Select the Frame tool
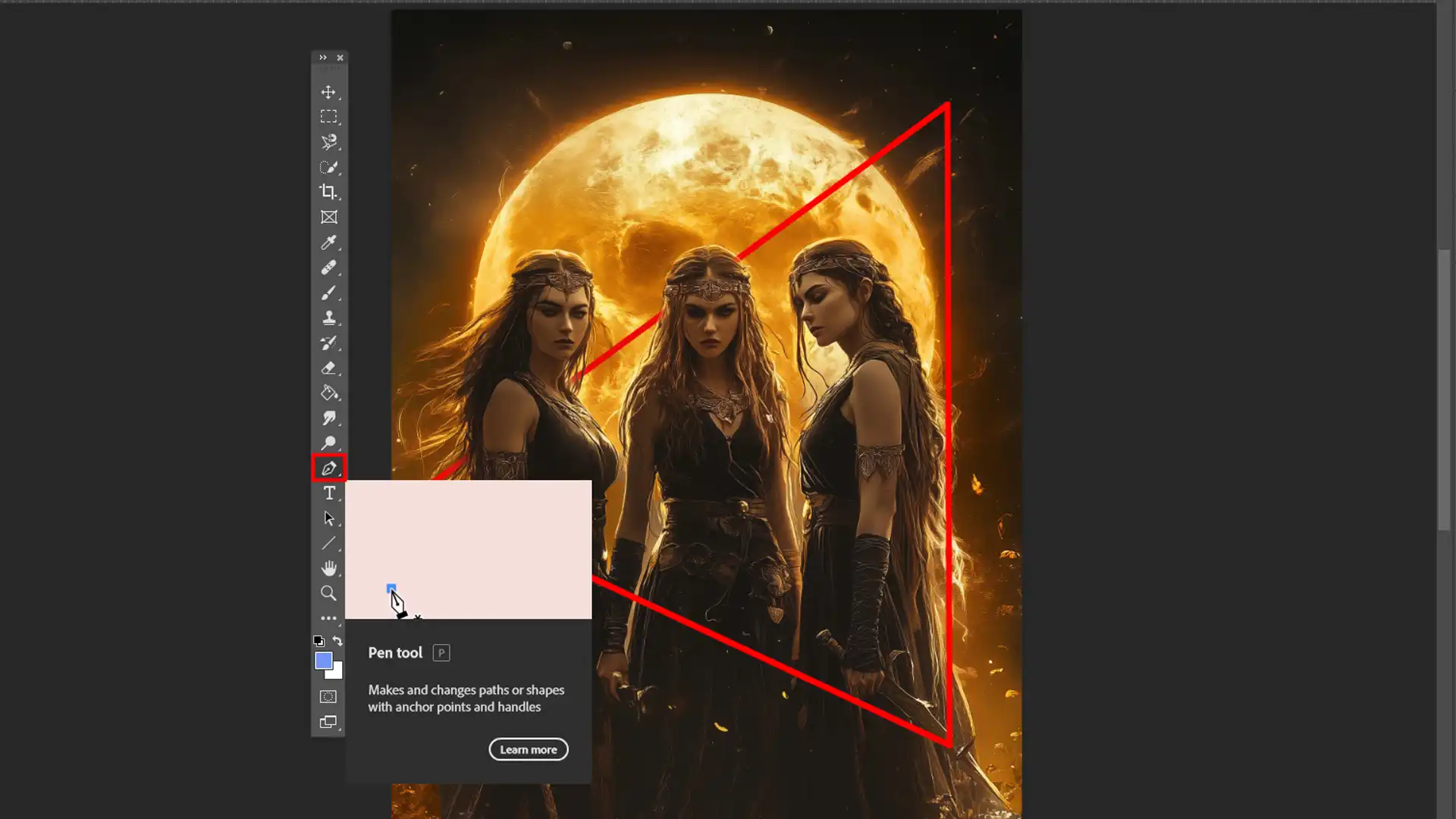Screen dimensions: 1456x819 pos(328,217)
